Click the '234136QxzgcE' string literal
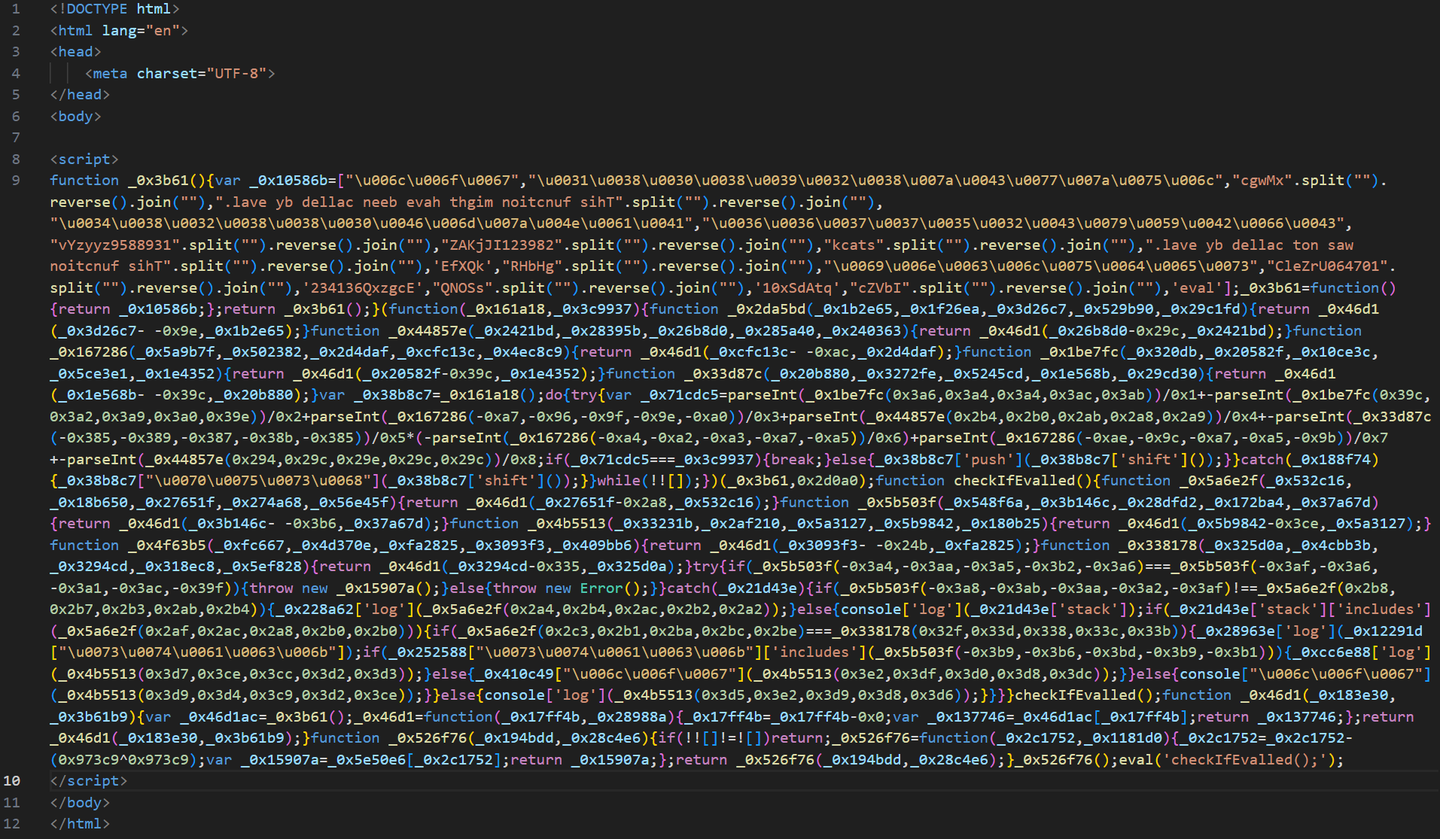This screenshot has height=839, width=1440. pyautogui.click(x=364, y=288)
